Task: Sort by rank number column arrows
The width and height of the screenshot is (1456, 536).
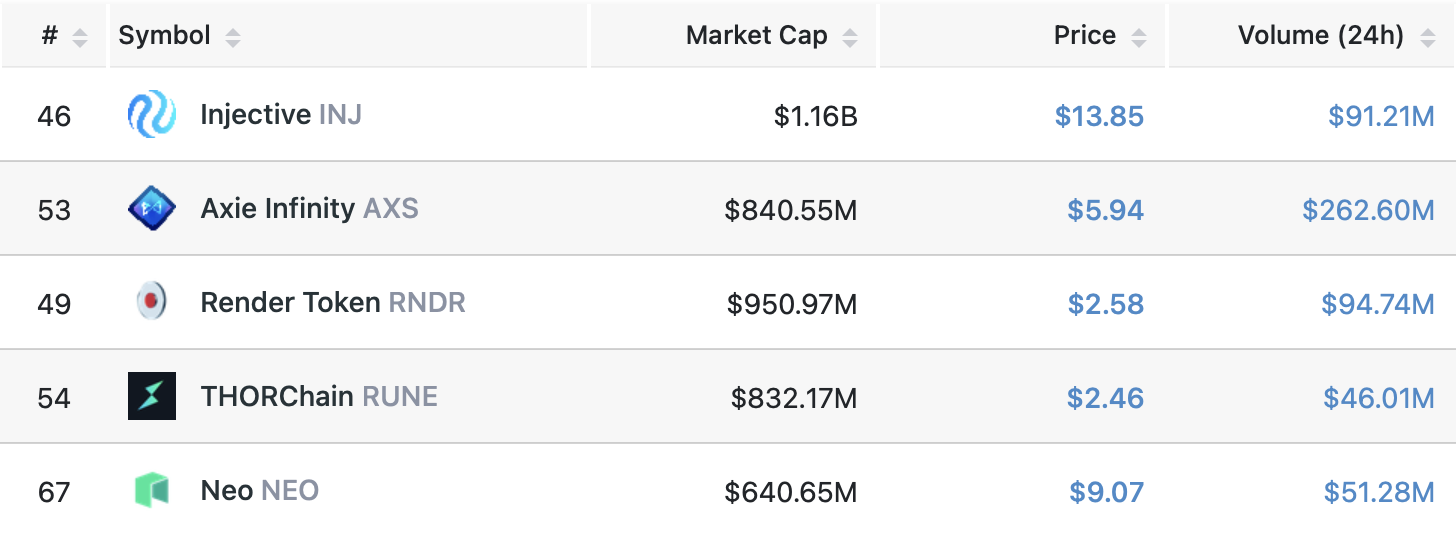Action: (x=80, y=38)
